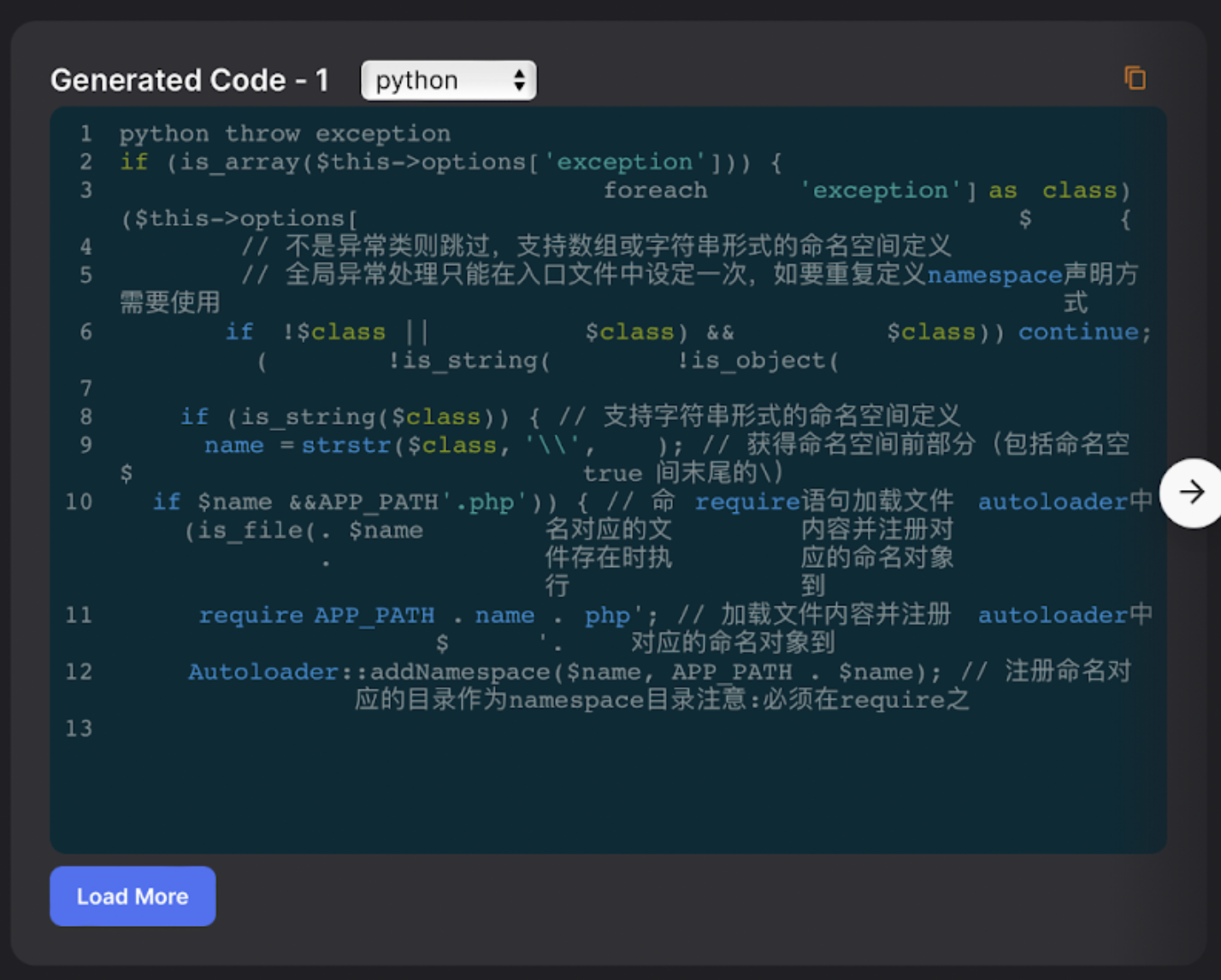Click line number 10 in the gutter

pos(79,501)
